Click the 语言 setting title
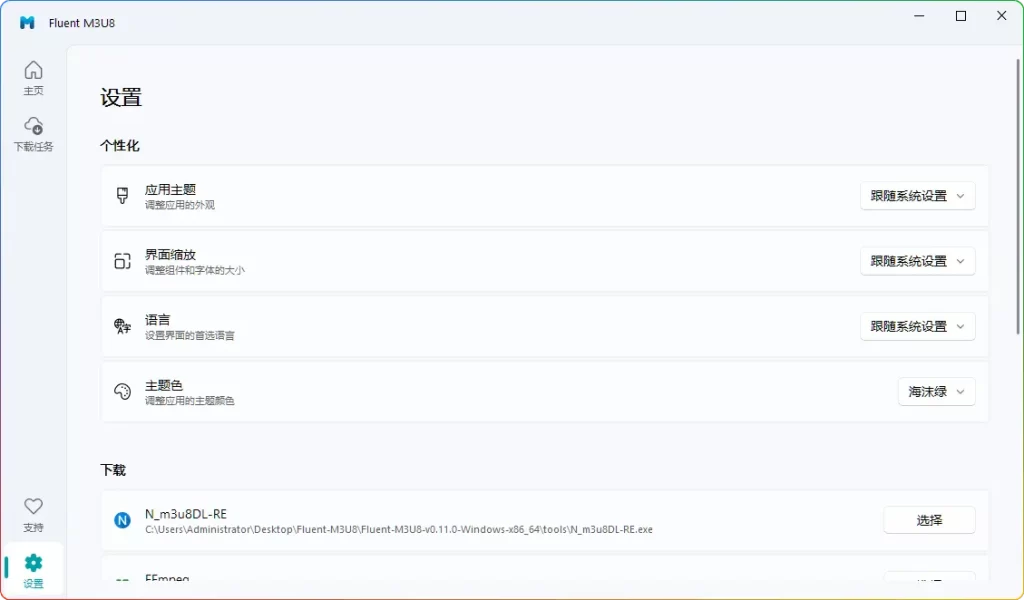The height and width of the screenshot is (600, 1024). tap(157, 320)
